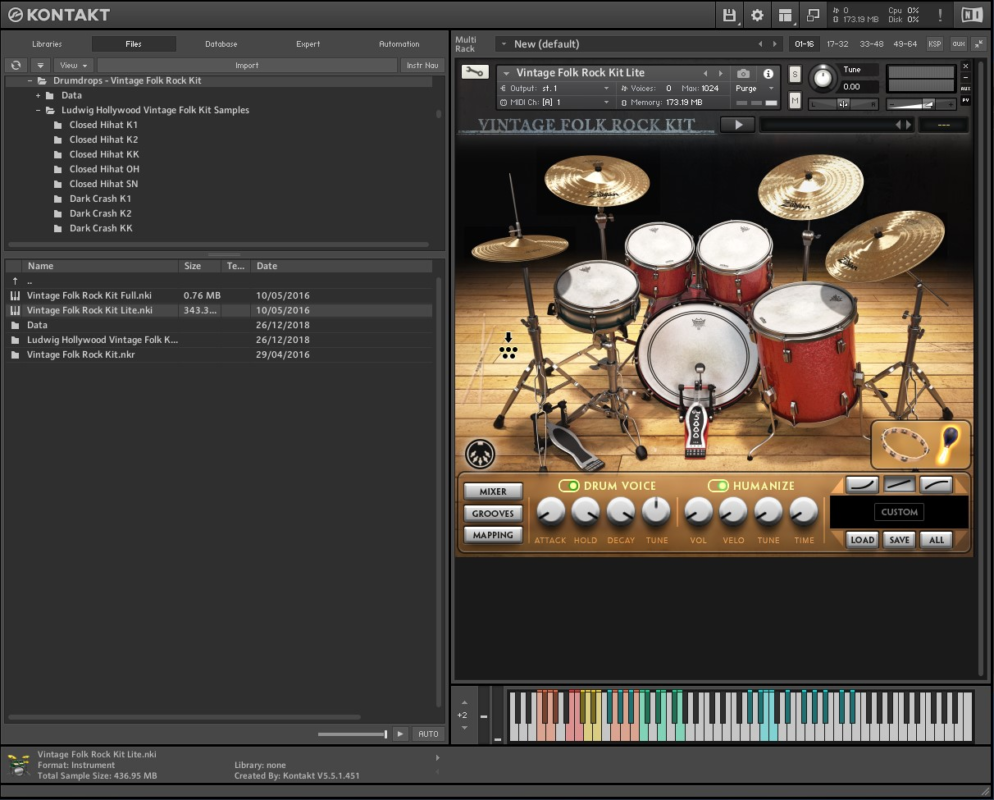Mute the instrument with the M button
Screen dimensions: 994x800
[x=795, y=100]
